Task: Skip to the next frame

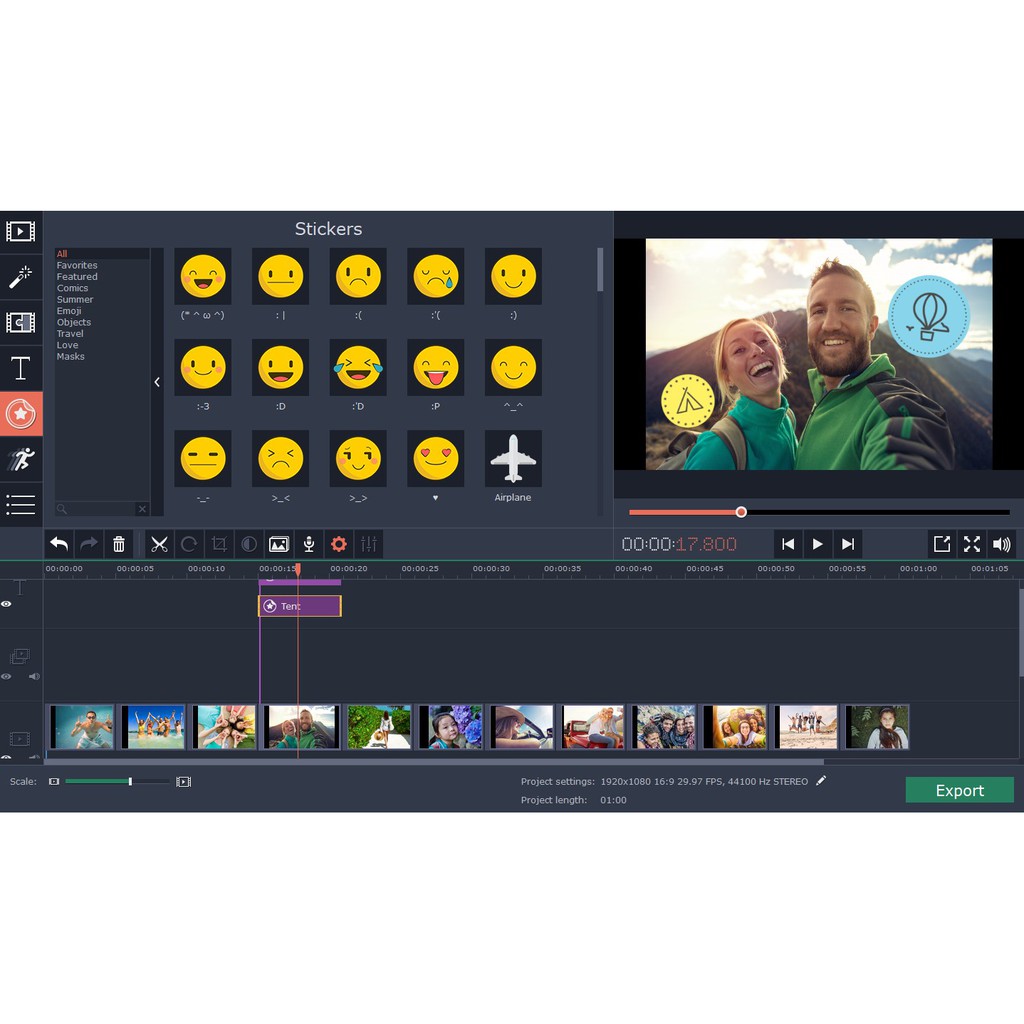Action: click(x=848, y=544)
